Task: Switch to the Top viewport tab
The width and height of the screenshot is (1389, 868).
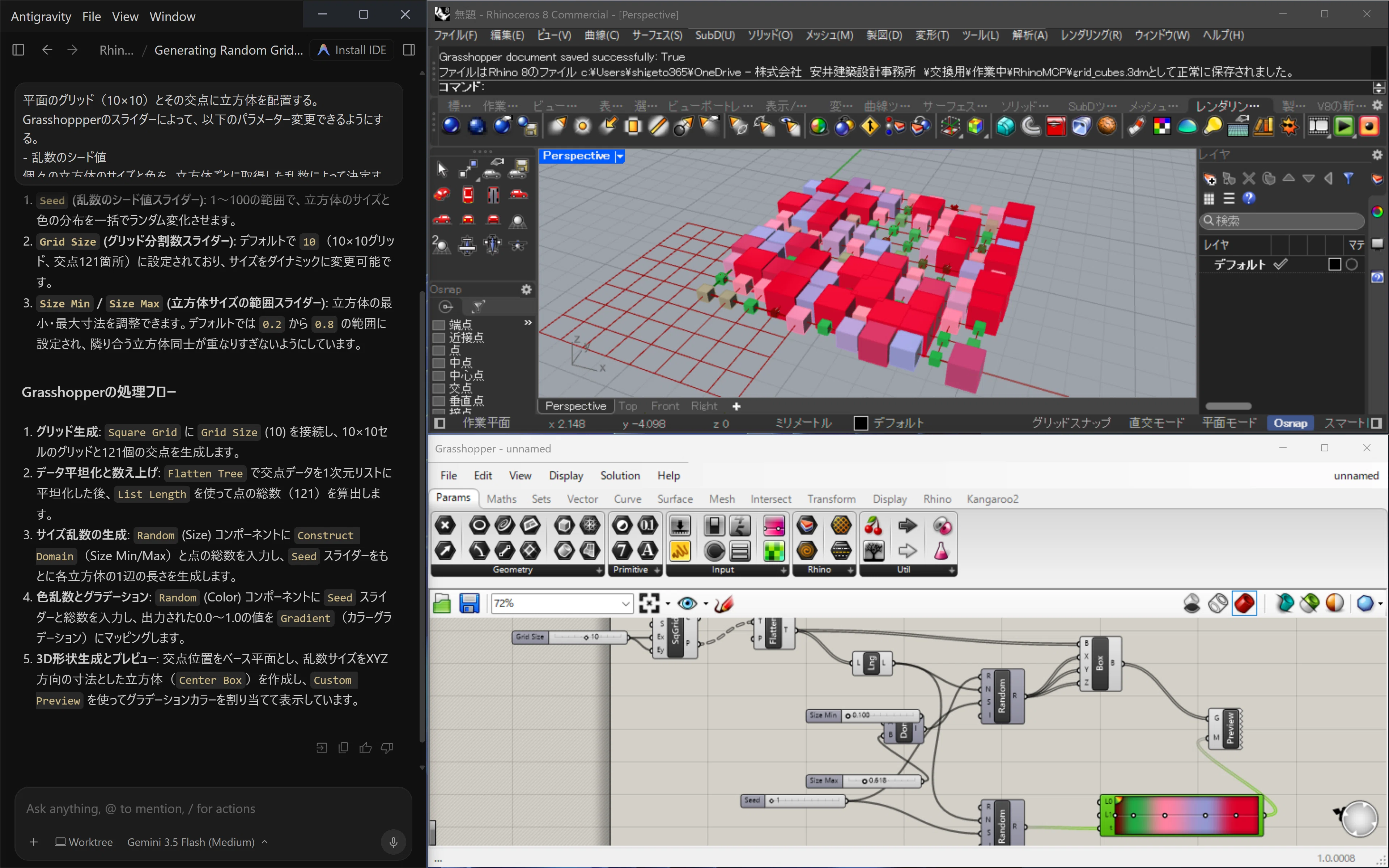Action: click(x=627, y=406)
